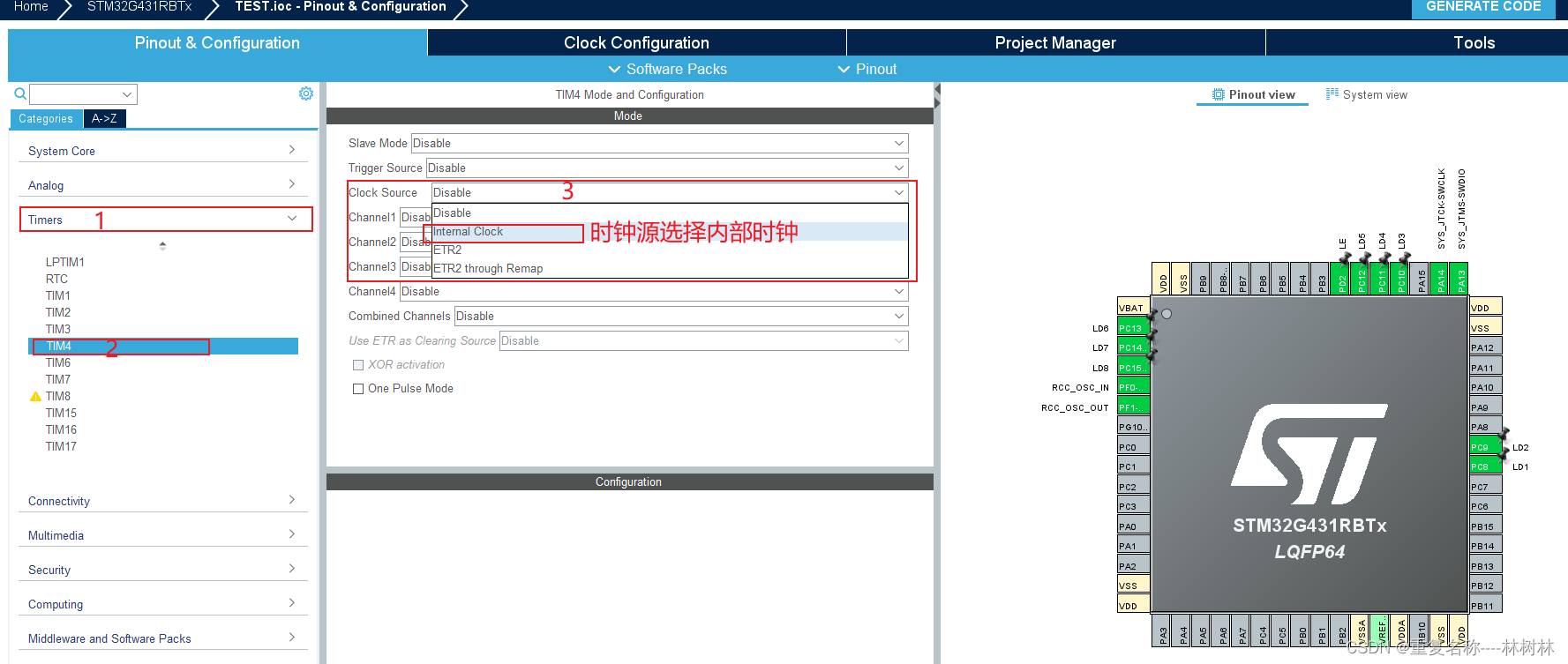
Task: Select TIM4 in the timers list
Action: tap(163, 347)
